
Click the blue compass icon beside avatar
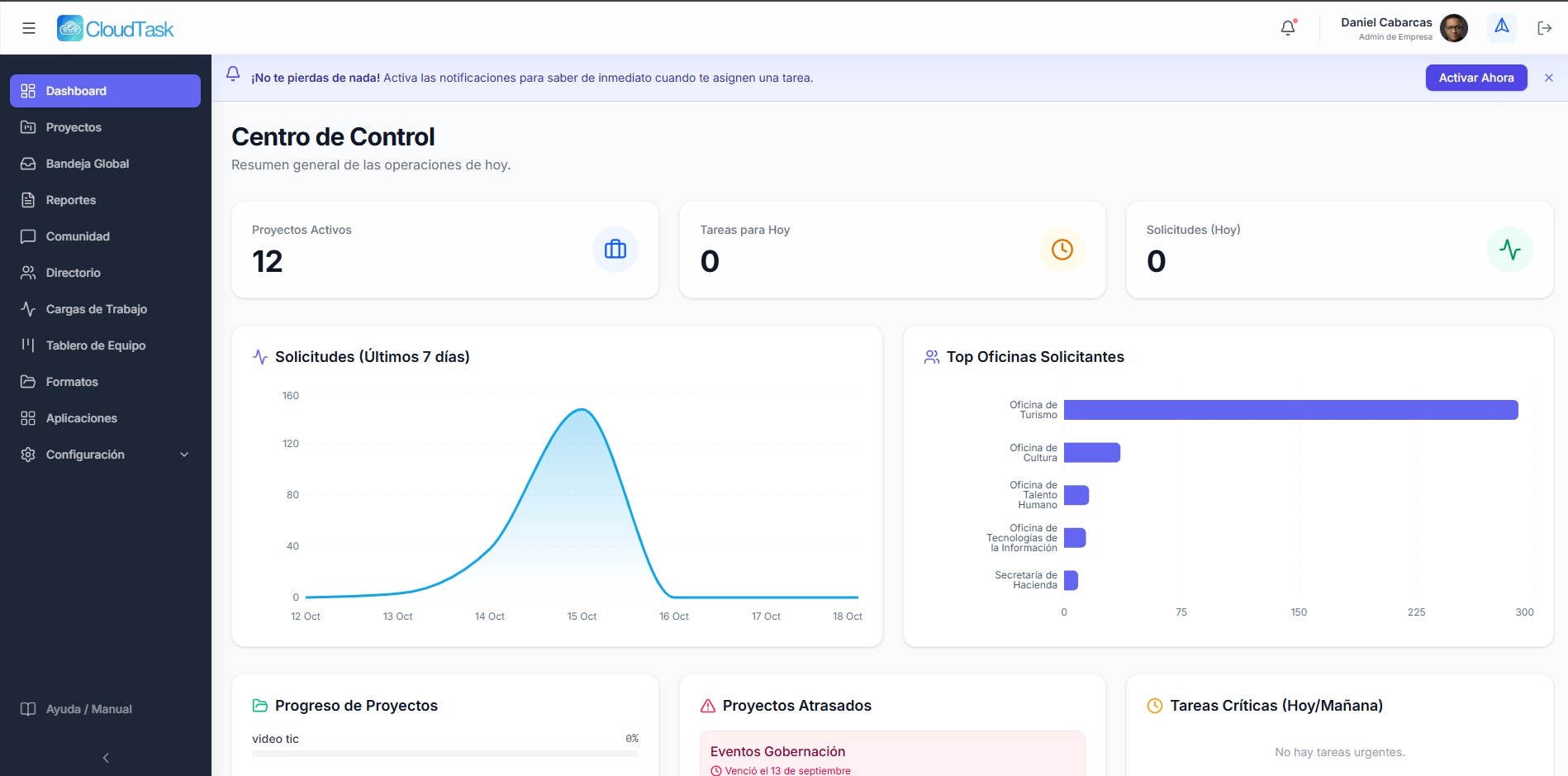click(1502, 27)
